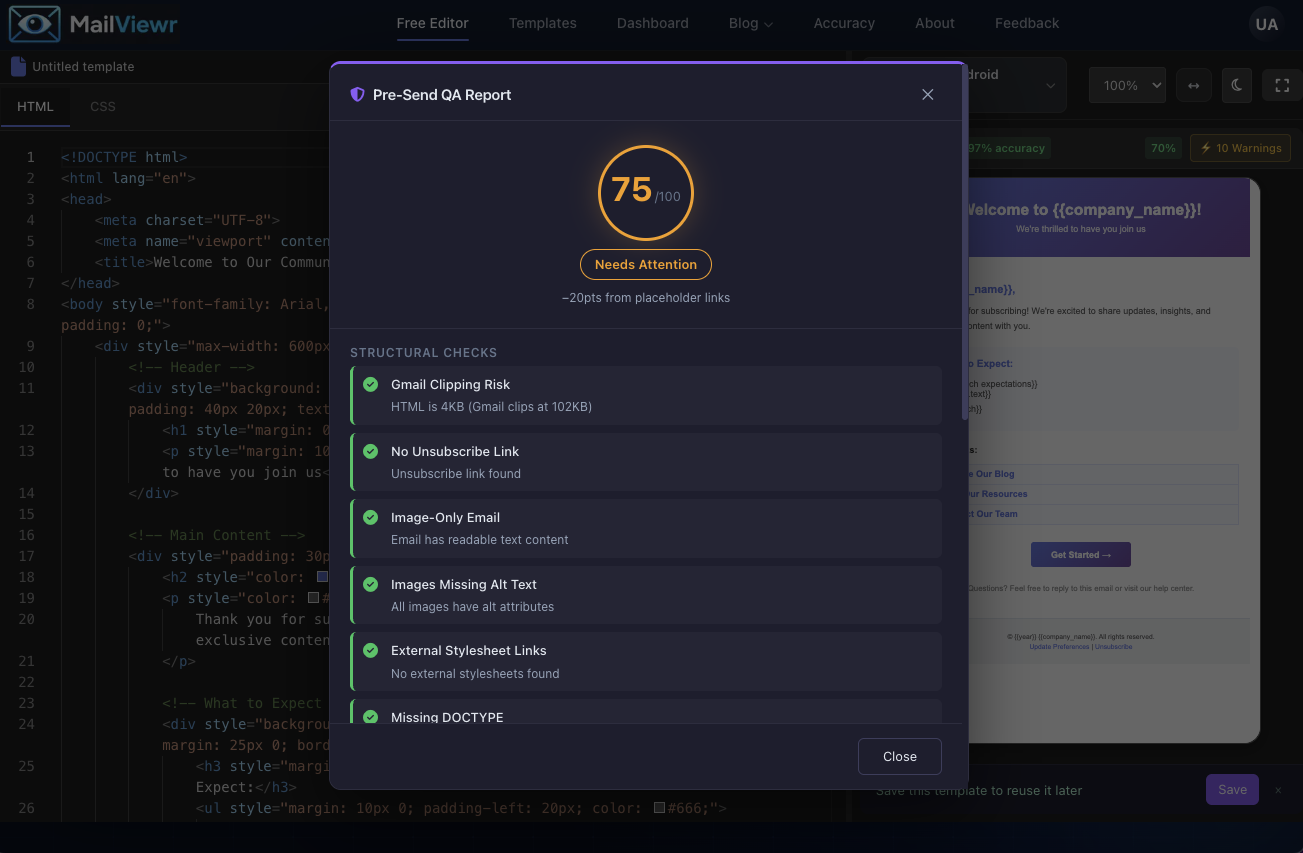The width and height of the screenshot is (1303, 853).
Task: Open the Templates nav item
Action: [x=543, y=23]
